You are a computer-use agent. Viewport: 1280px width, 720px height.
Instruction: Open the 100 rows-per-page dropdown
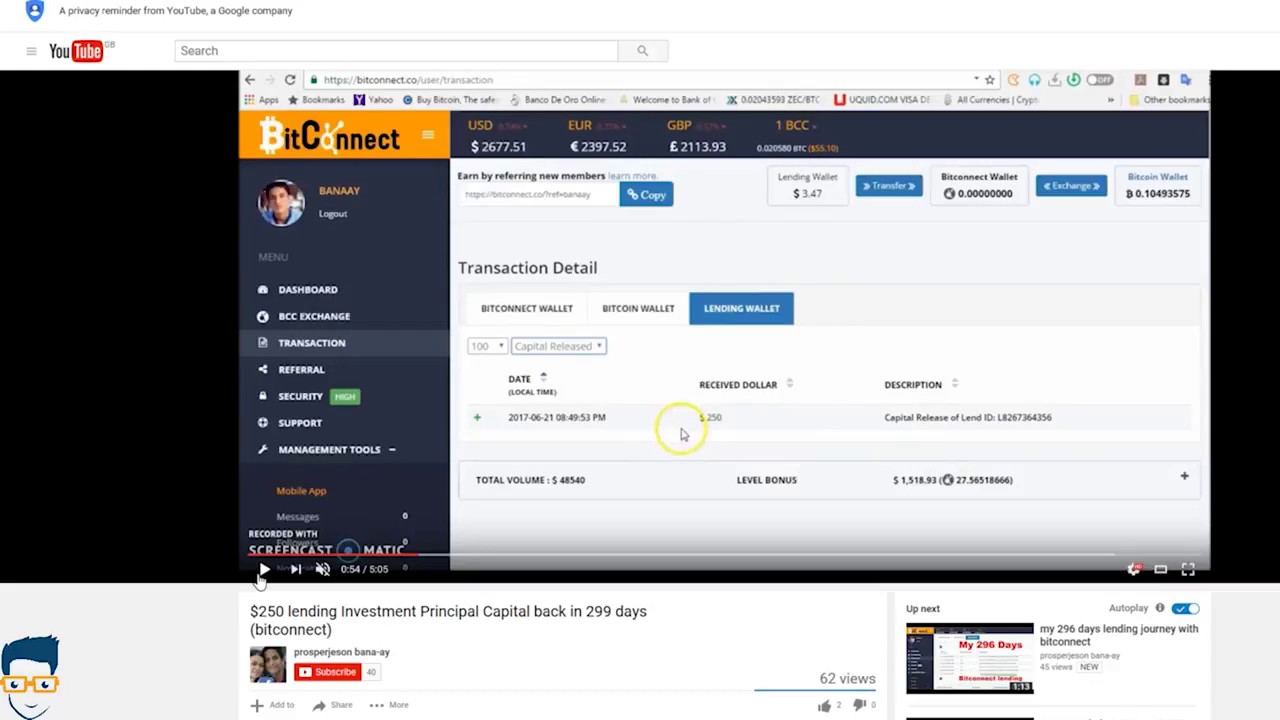click(486, 346)
